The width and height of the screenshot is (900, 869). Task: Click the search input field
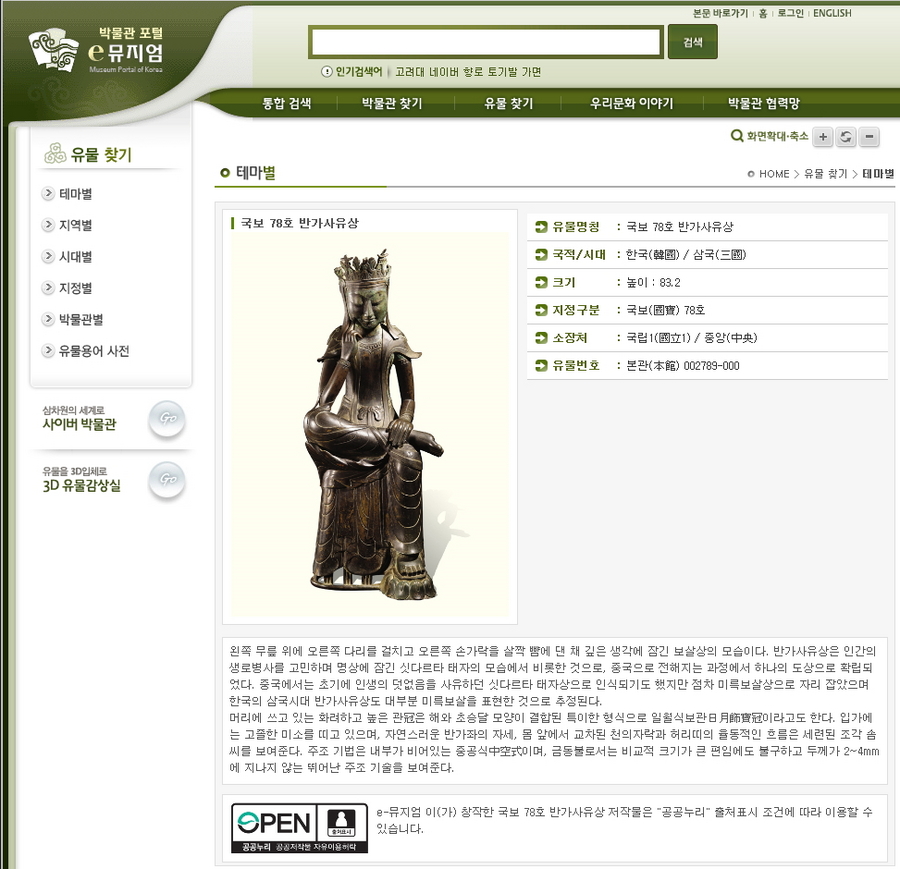click(486, 42)
